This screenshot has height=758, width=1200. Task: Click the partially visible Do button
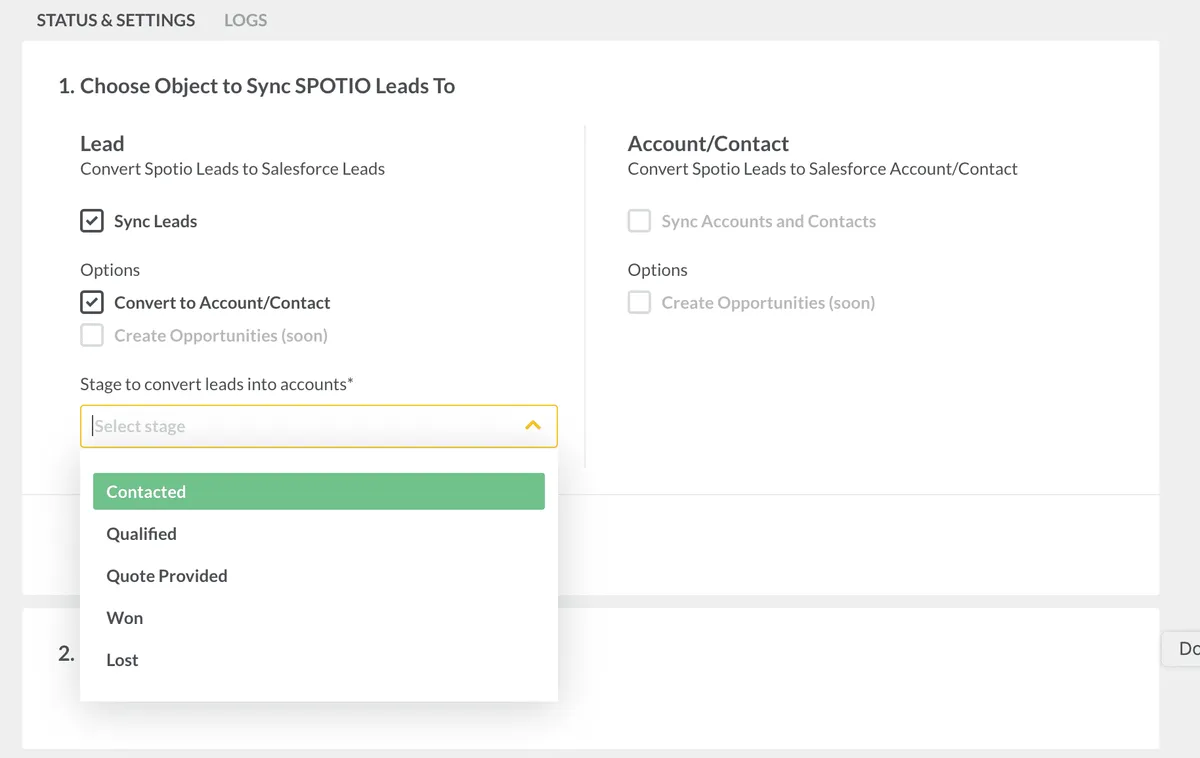(1185, 649)
